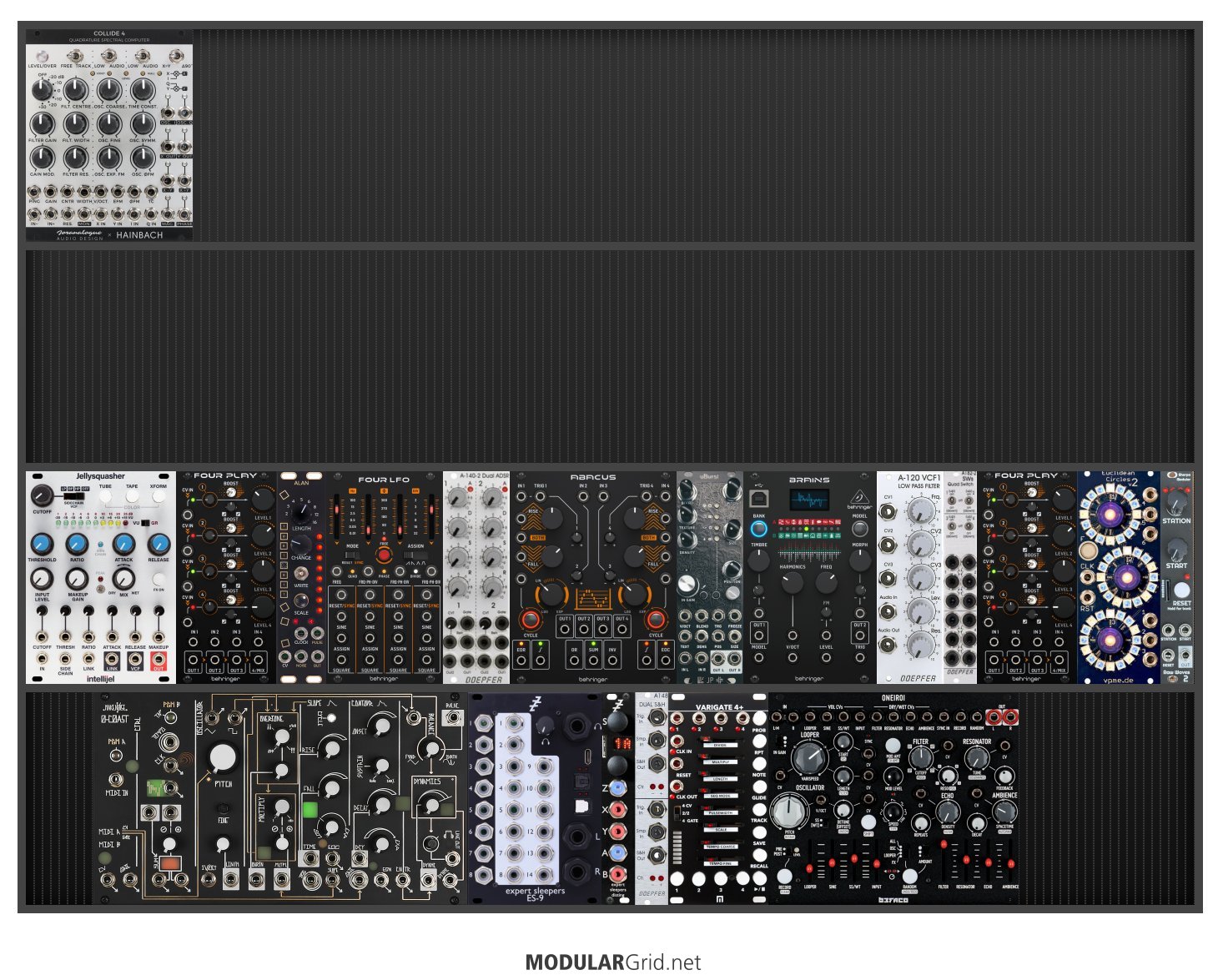This screenshot has height=980, width=1228.
Task: Click the HARMONICS knob on Brains
Action: click(793, 584)
